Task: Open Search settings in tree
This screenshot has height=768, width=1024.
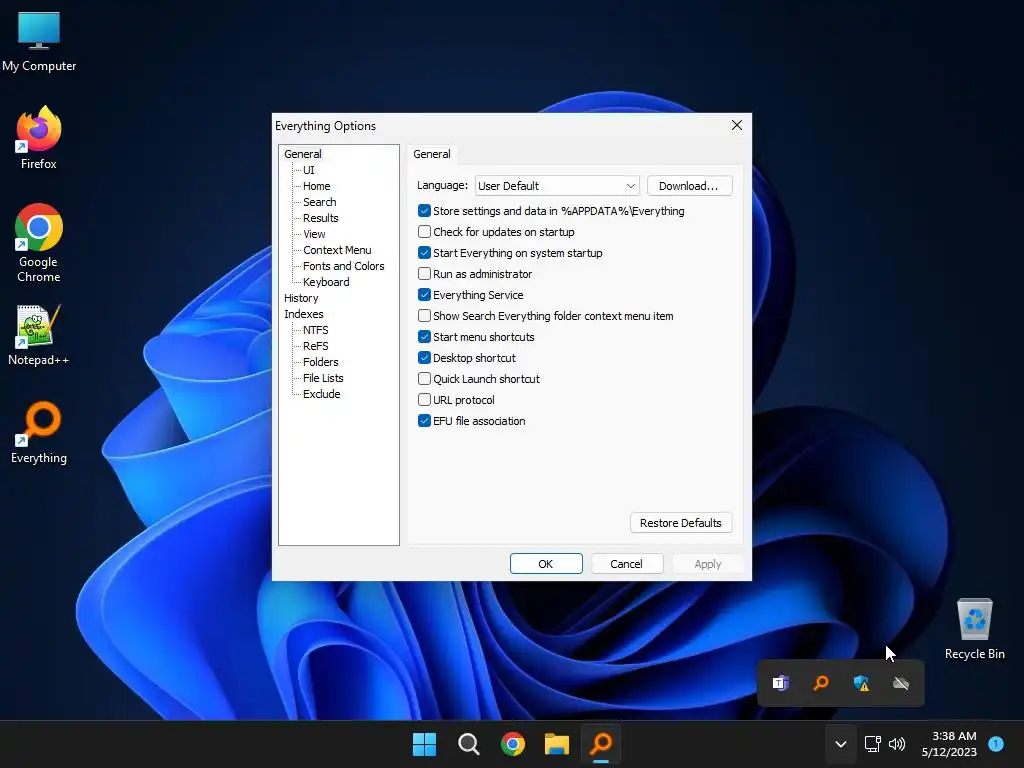Action: (320, 202)
